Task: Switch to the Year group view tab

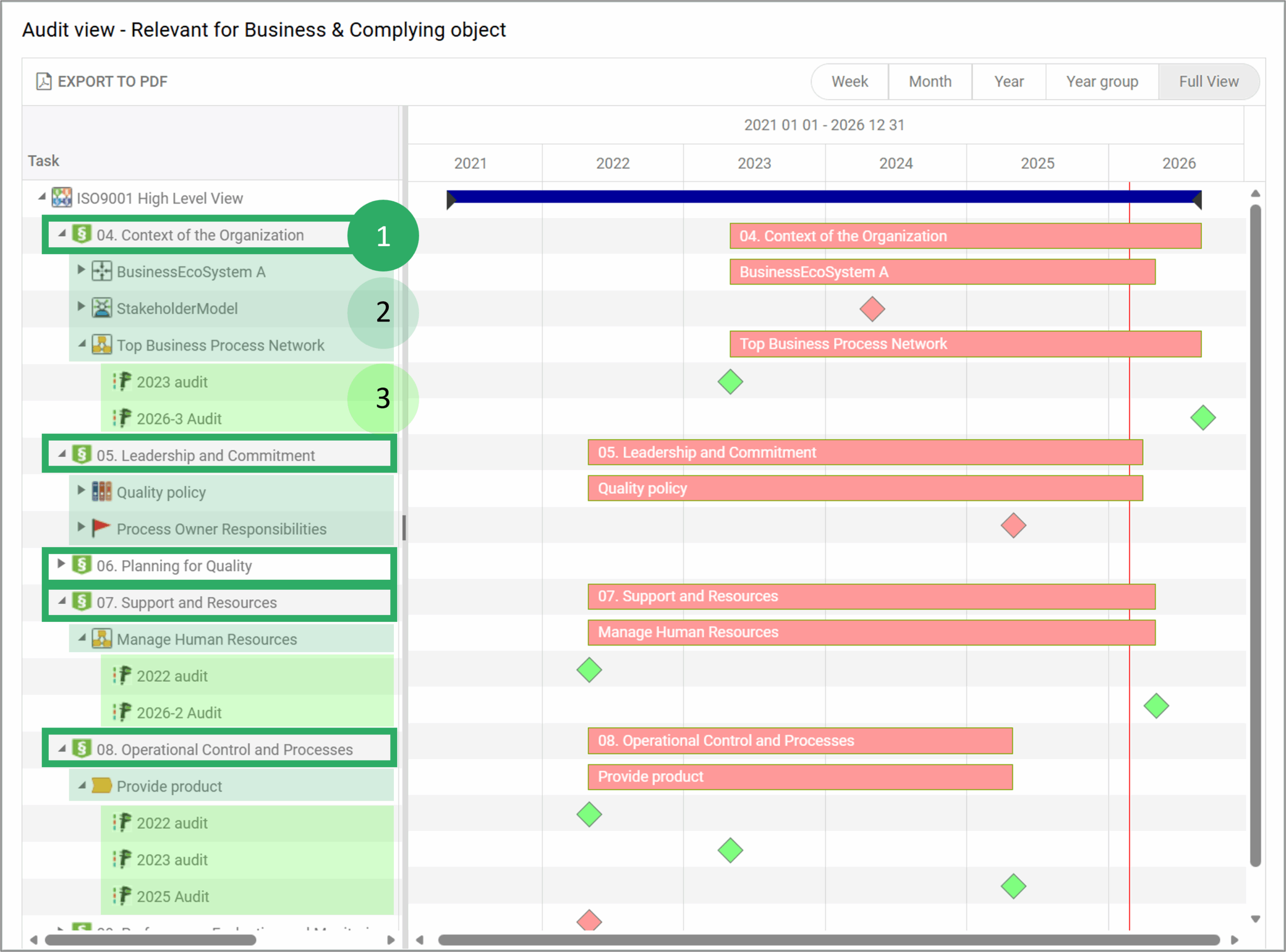Action: point(1102,81)
